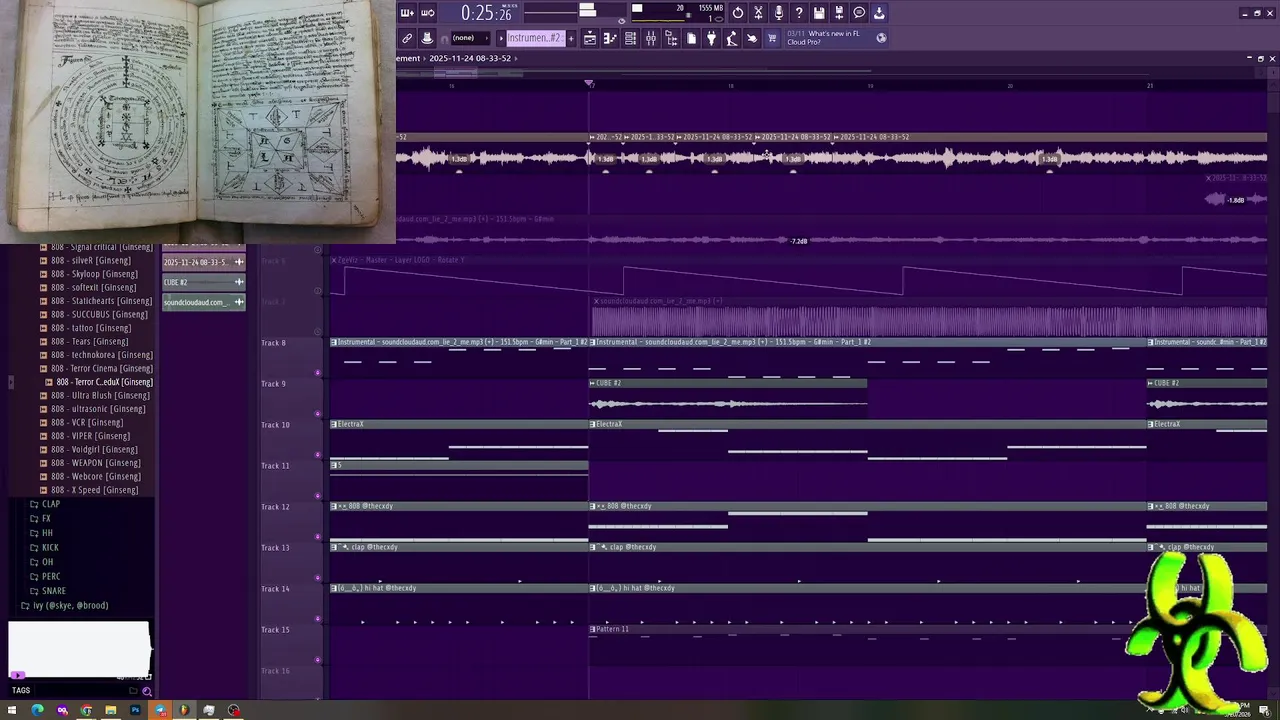Click the CUBE #2 audio clip on Track 9

click(x=728, y=397)
